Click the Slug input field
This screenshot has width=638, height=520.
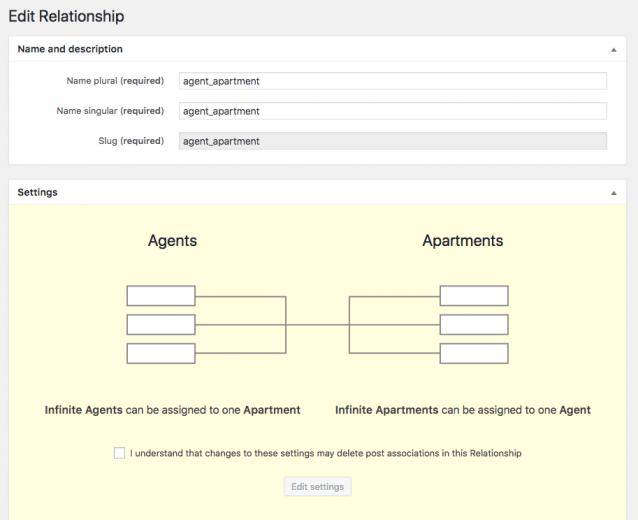[x=393, y=141]
